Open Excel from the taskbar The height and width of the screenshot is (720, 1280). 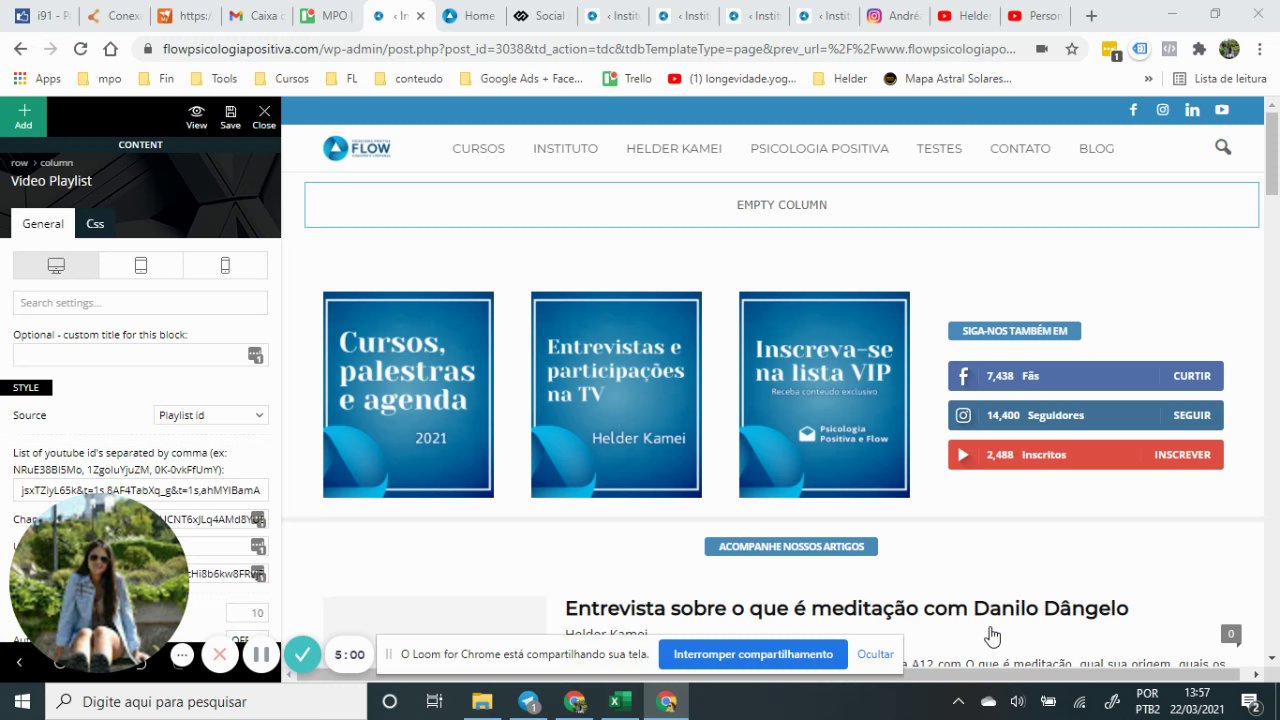point(619,701)
